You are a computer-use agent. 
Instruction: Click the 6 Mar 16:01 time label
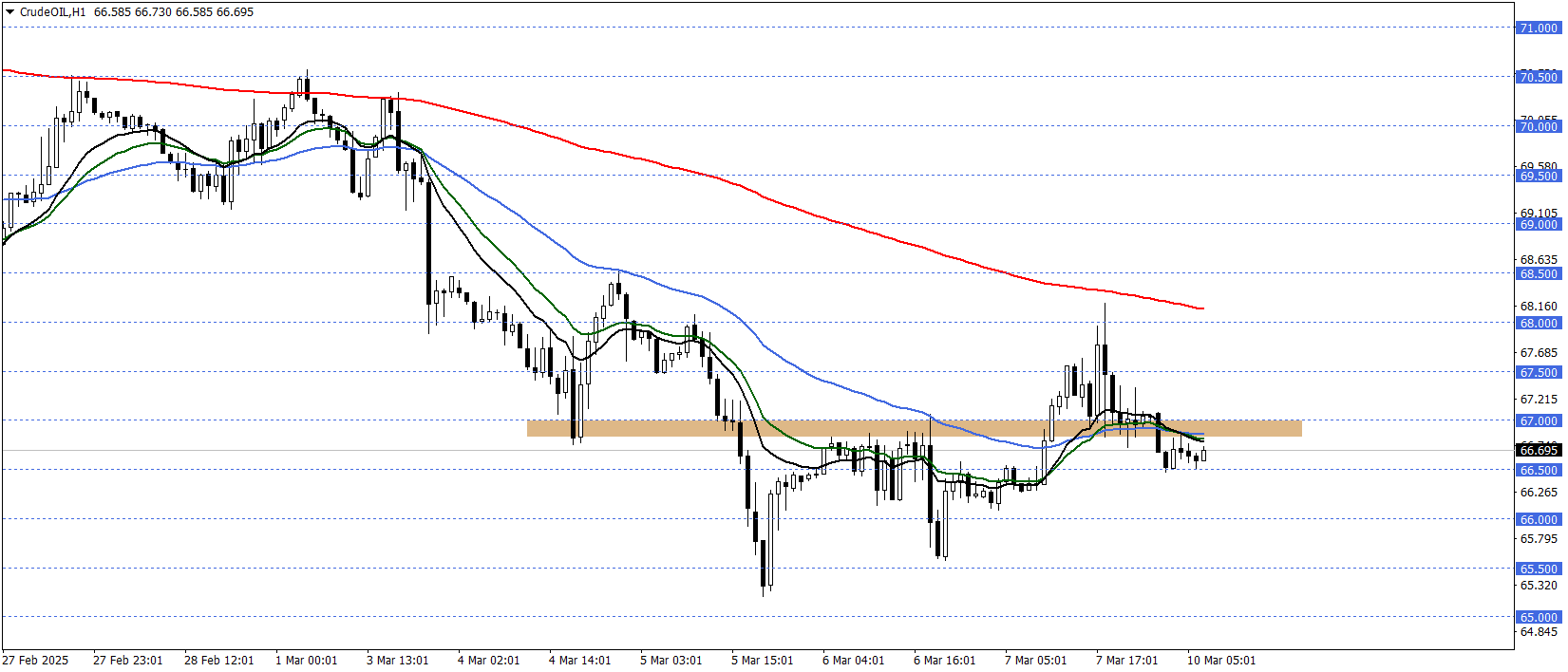(x=944, y=660)
